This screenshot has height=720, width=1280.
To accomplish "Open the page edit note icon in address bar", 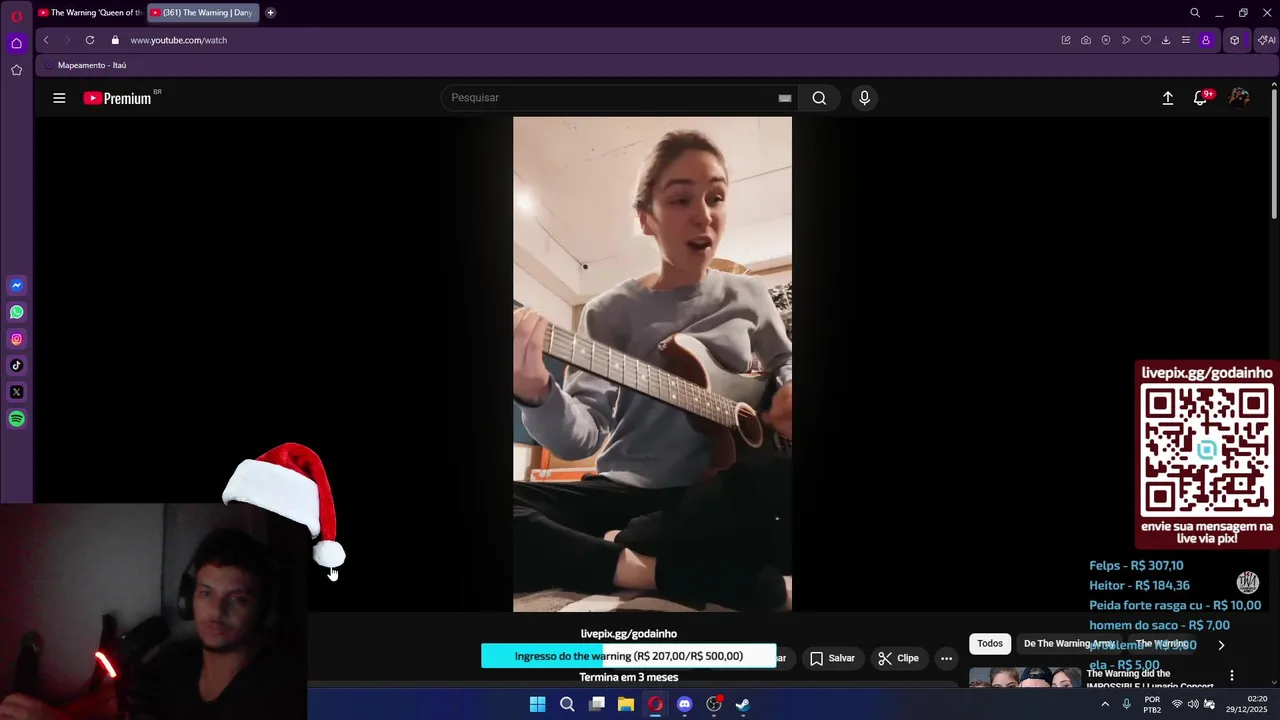I will (1066, 40).
